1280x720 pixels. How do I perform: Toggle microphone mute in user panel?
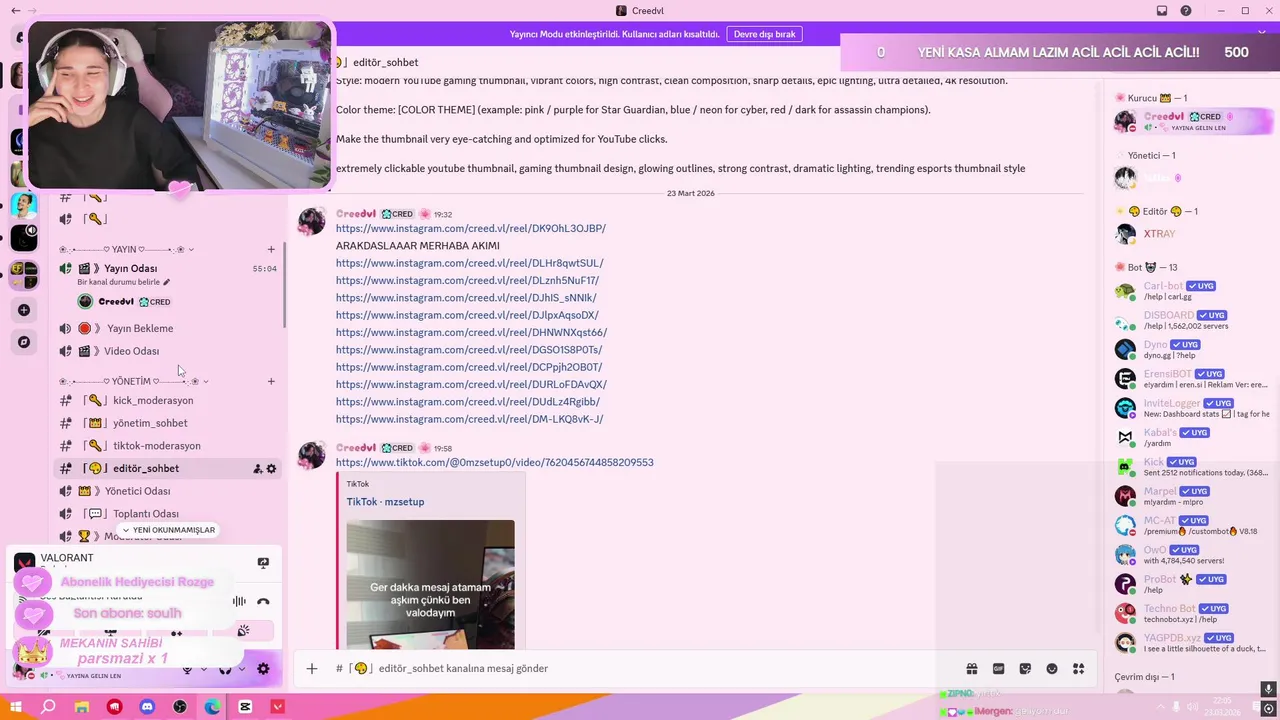(187, 669)
